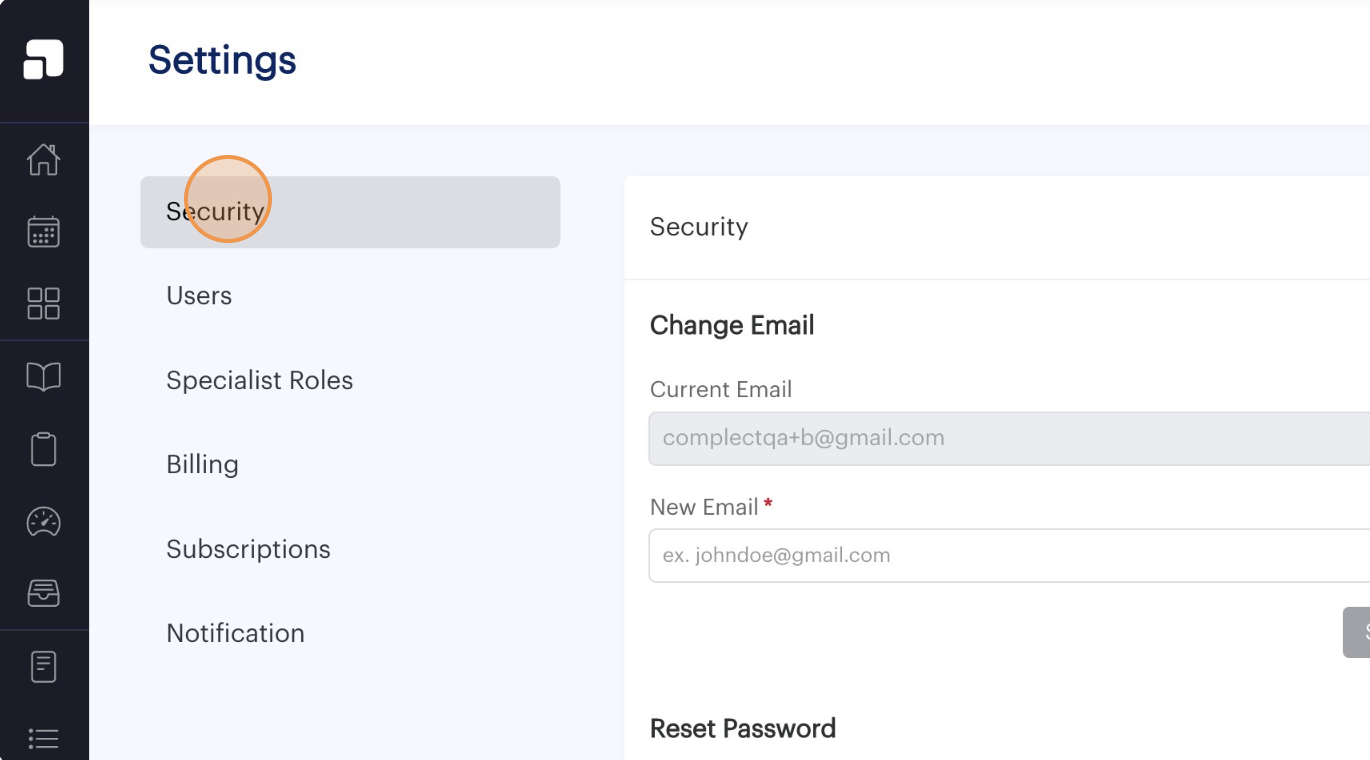Click the app logo in the sidebar

[x=44, y=60]
